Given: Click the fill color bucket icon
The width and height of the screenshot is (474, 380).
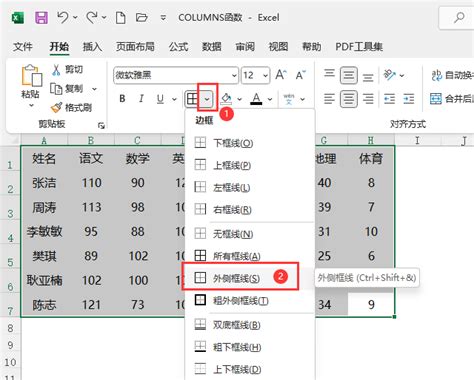Looking at the screenshot, I should click(226, 99).
